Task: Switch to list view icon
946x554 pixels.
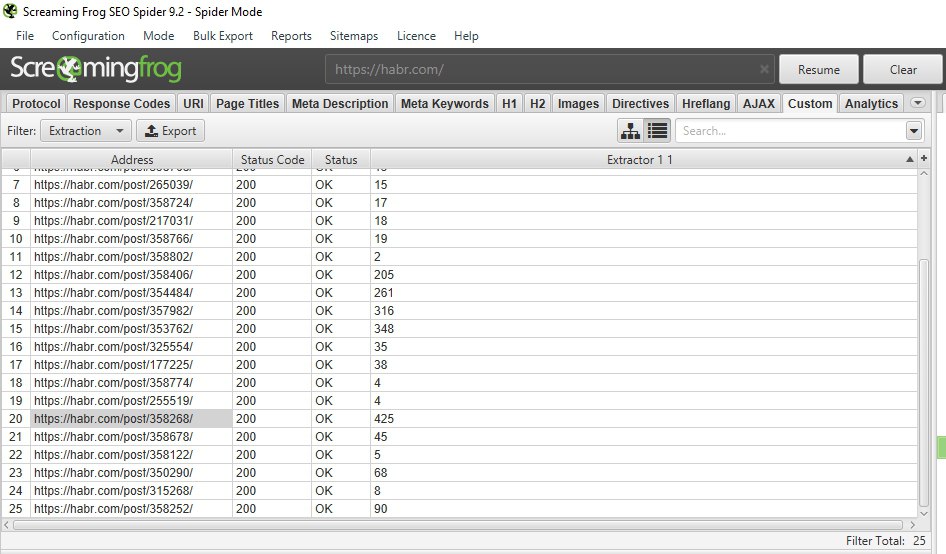Action: (658, 131)
